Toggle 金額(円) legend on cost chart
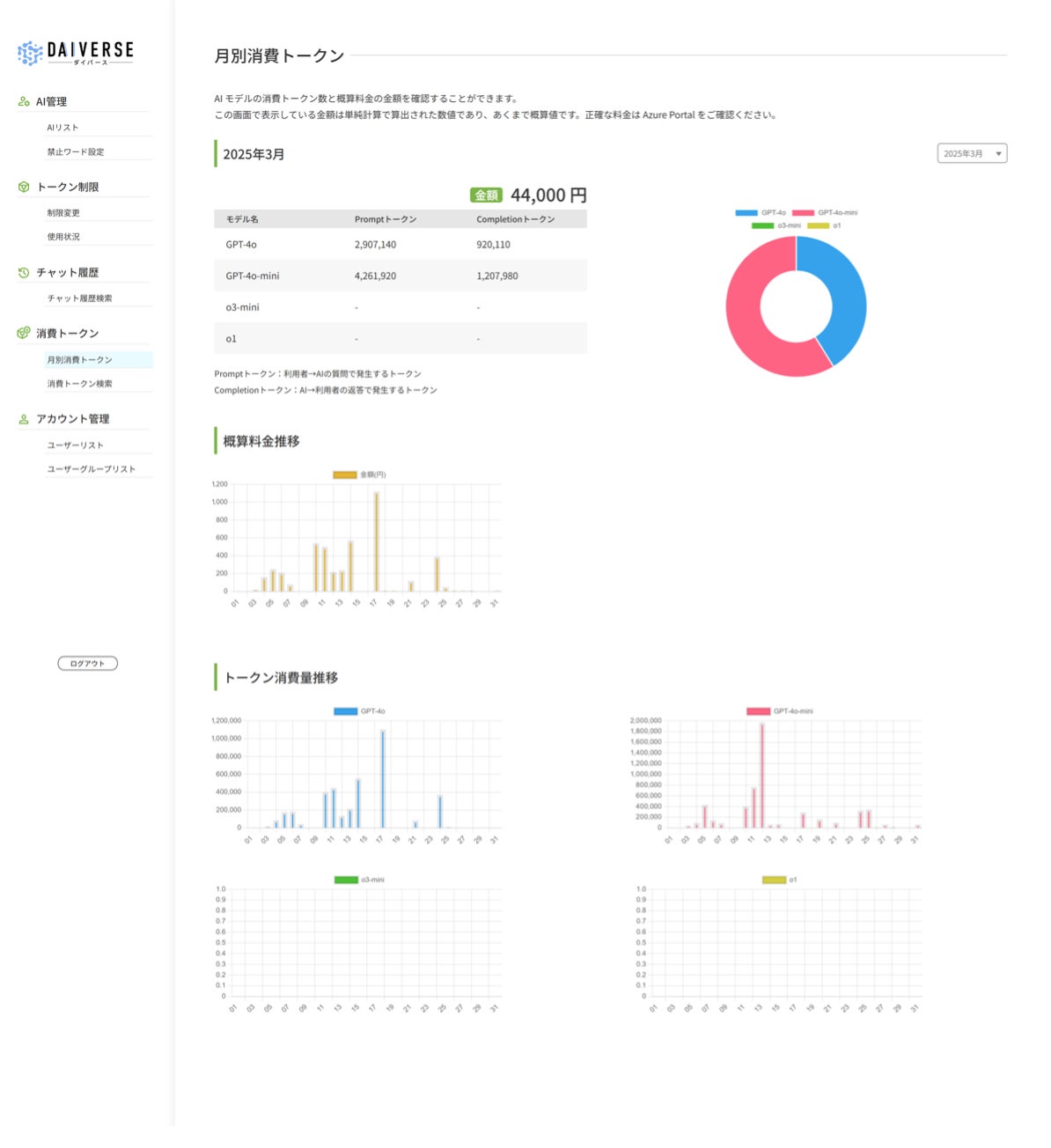1051x1148 pixels. point(359,475)
